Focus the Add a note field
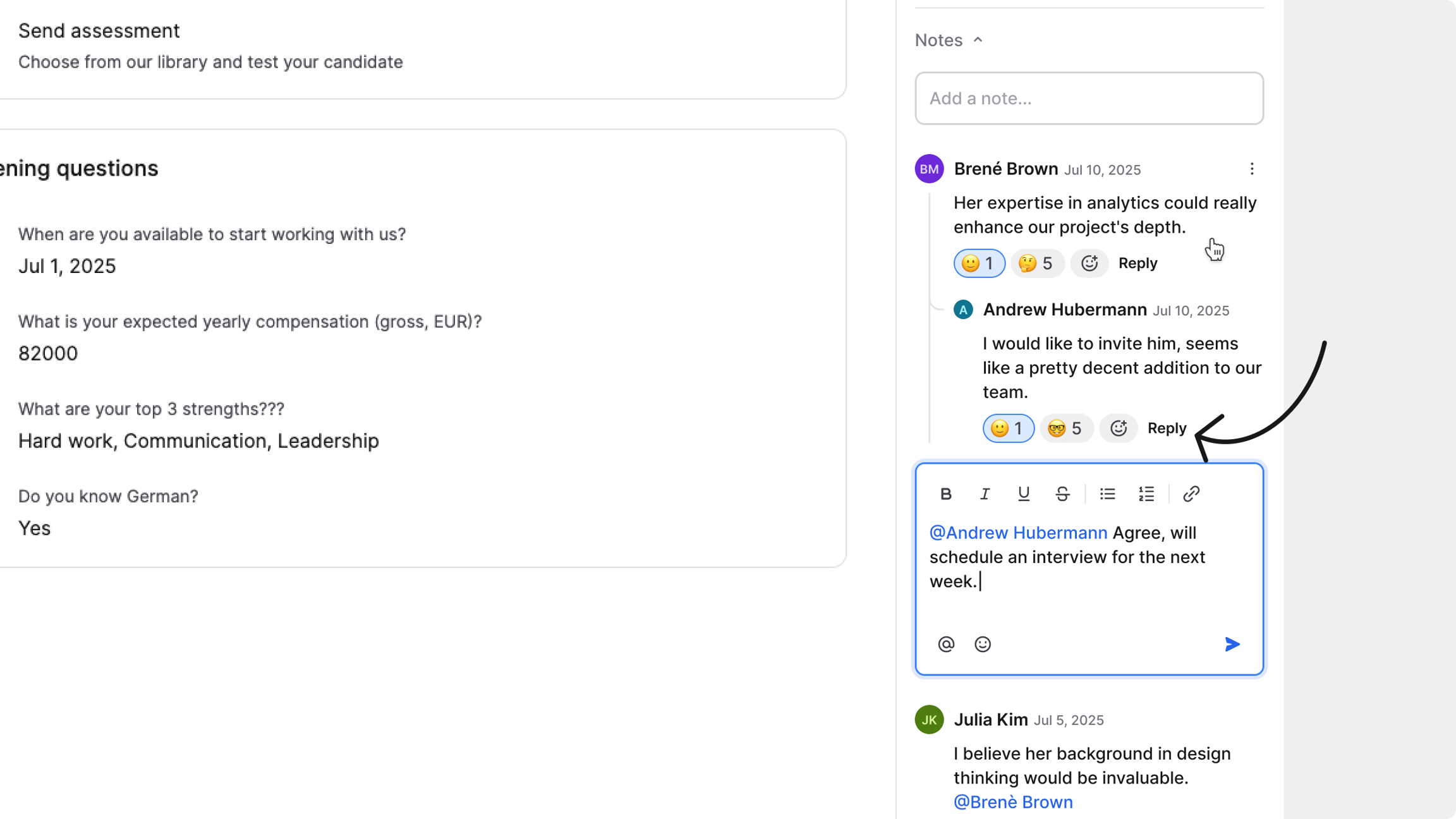This screenshot has width=1456, height=819. coord(1089,98)
